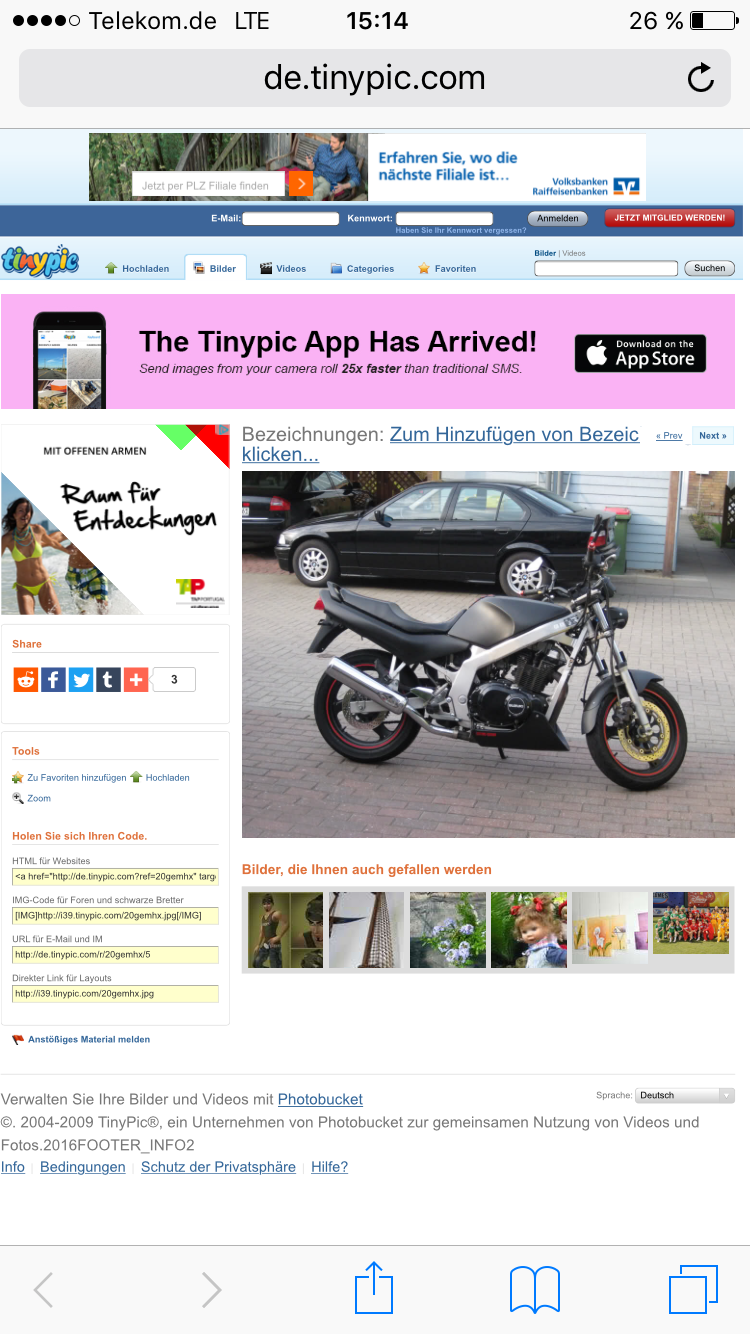Go to Next image link
This screenshot has width=750, height=1334.
(x=712, y=435)
